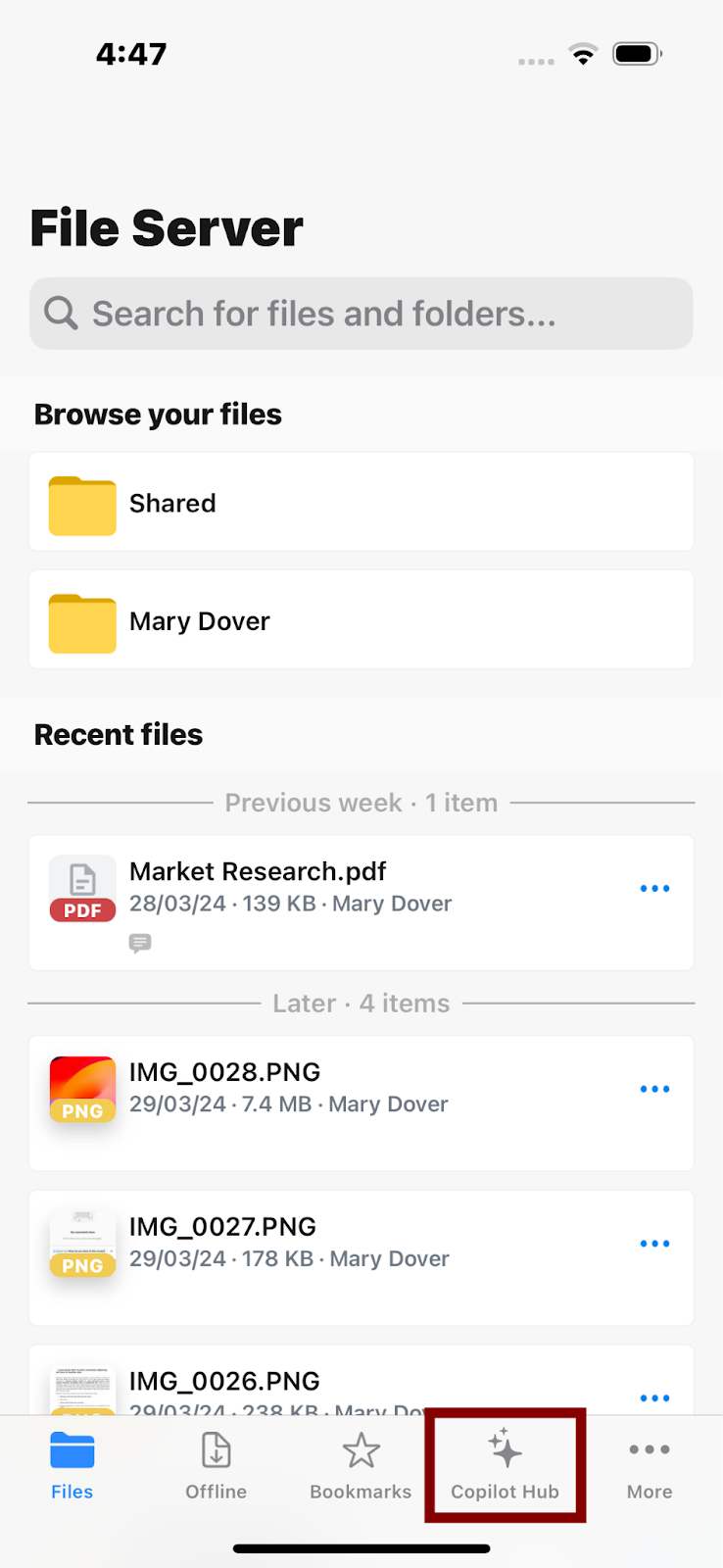Click the '29/03/24 · 7.4 MB · Mary Dover' details
723x1568 pixels.
tap(289, 1104)
